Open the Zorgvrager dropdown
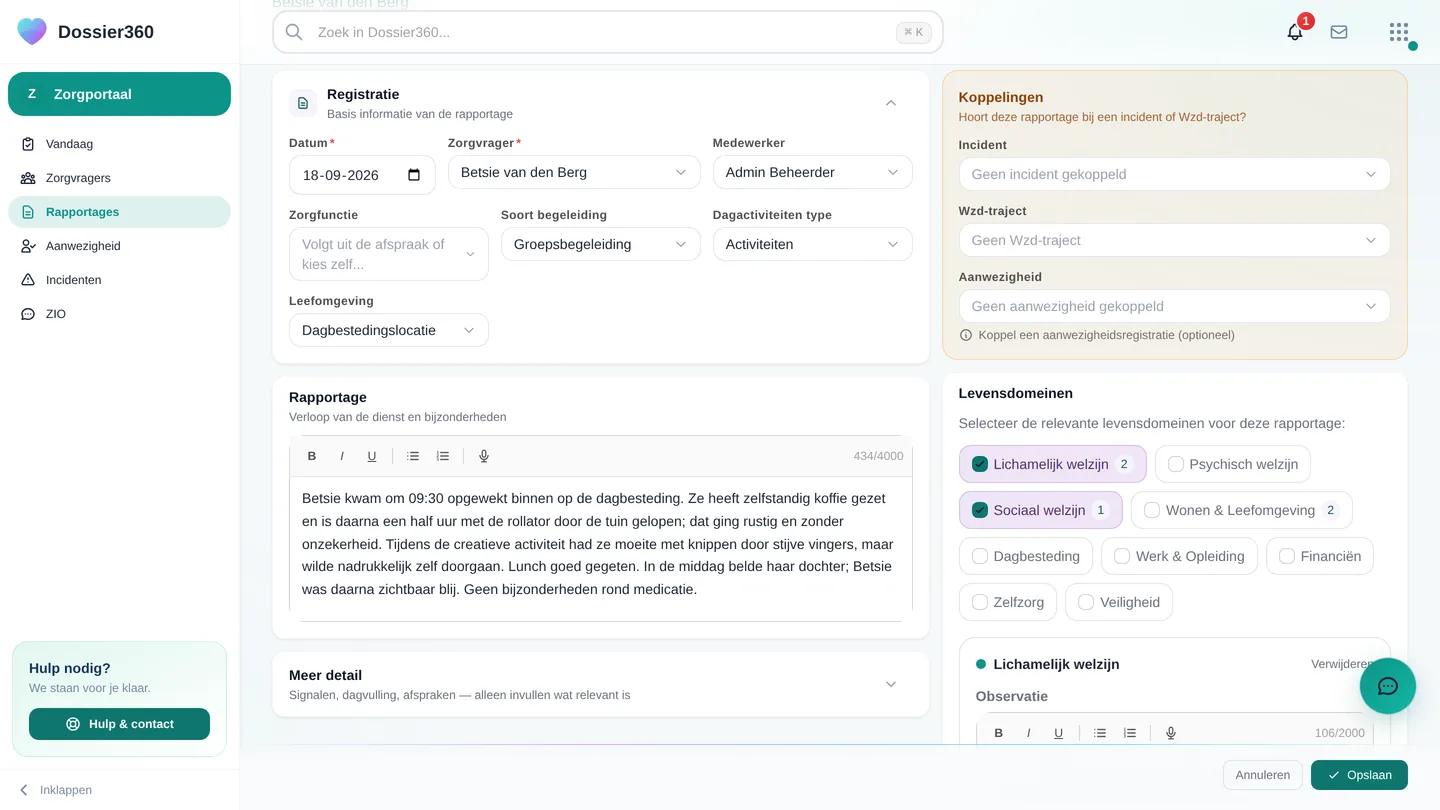This screenshot has height=810, width=1440. [x=574, y=172]
